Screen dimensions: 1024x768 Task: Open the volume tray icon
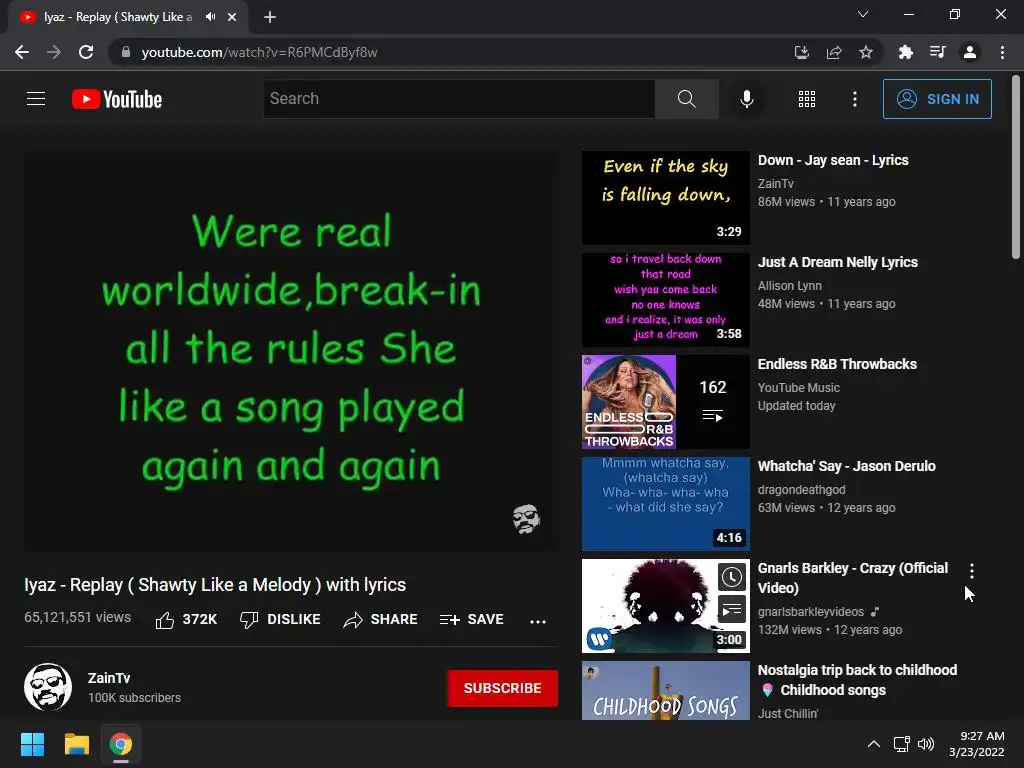tap(925, 744)
